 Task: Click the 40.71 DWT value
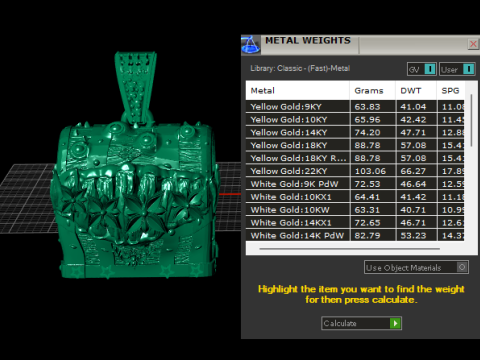(x=413, y=210)
